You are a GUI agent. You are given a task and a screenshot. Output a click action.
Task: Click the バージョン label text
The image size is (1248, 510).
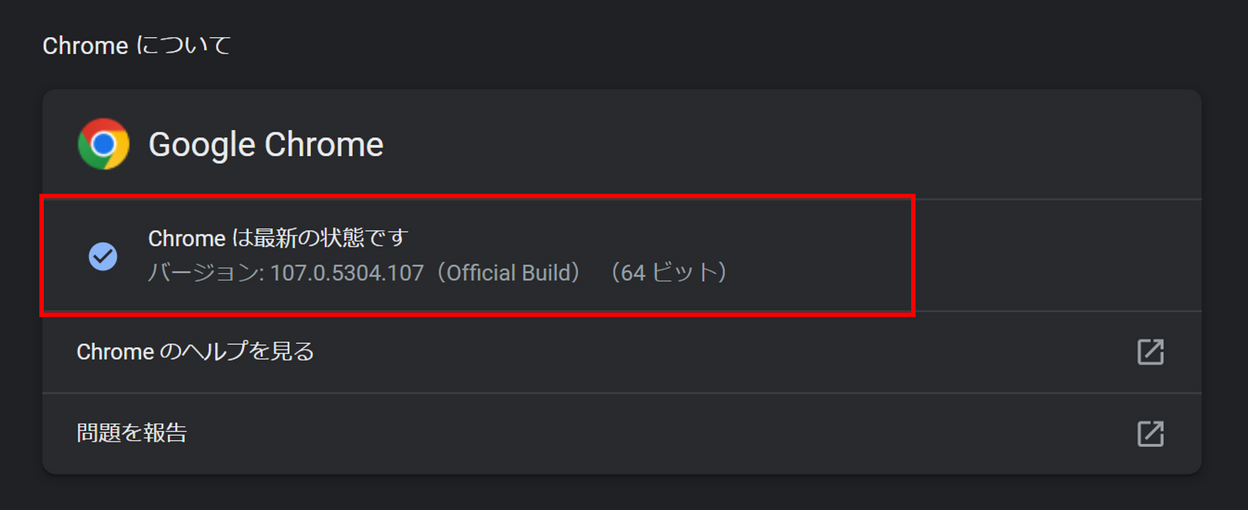point(204,272)
